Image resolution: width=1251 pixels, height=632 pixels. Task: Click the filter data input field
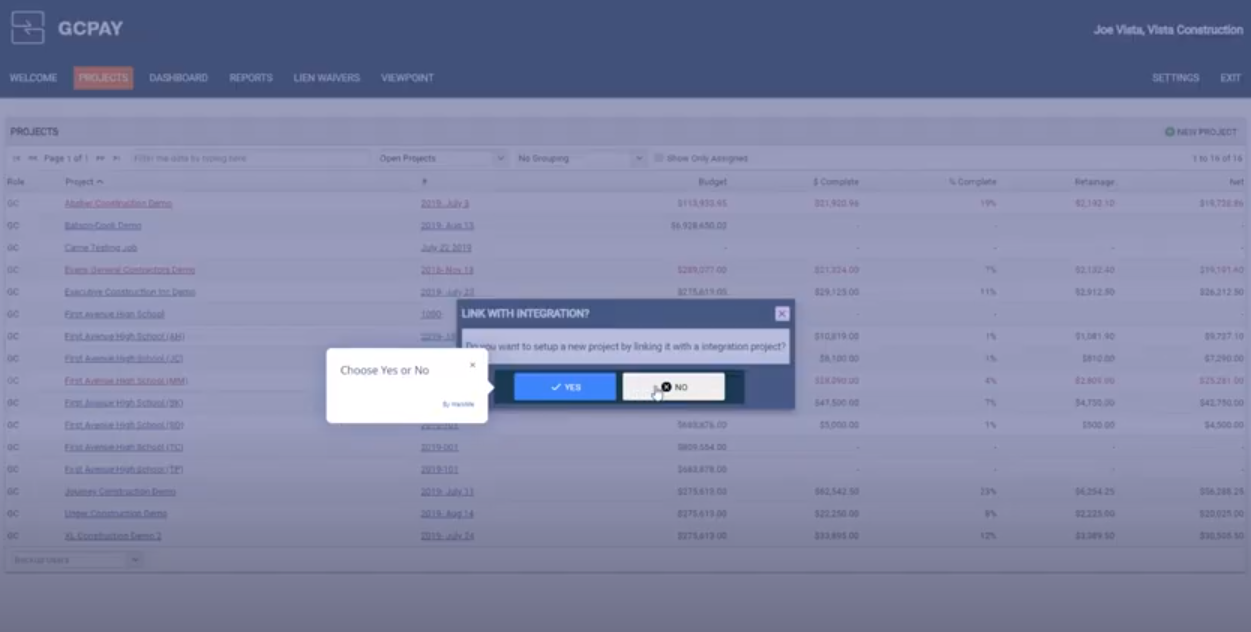250,158
